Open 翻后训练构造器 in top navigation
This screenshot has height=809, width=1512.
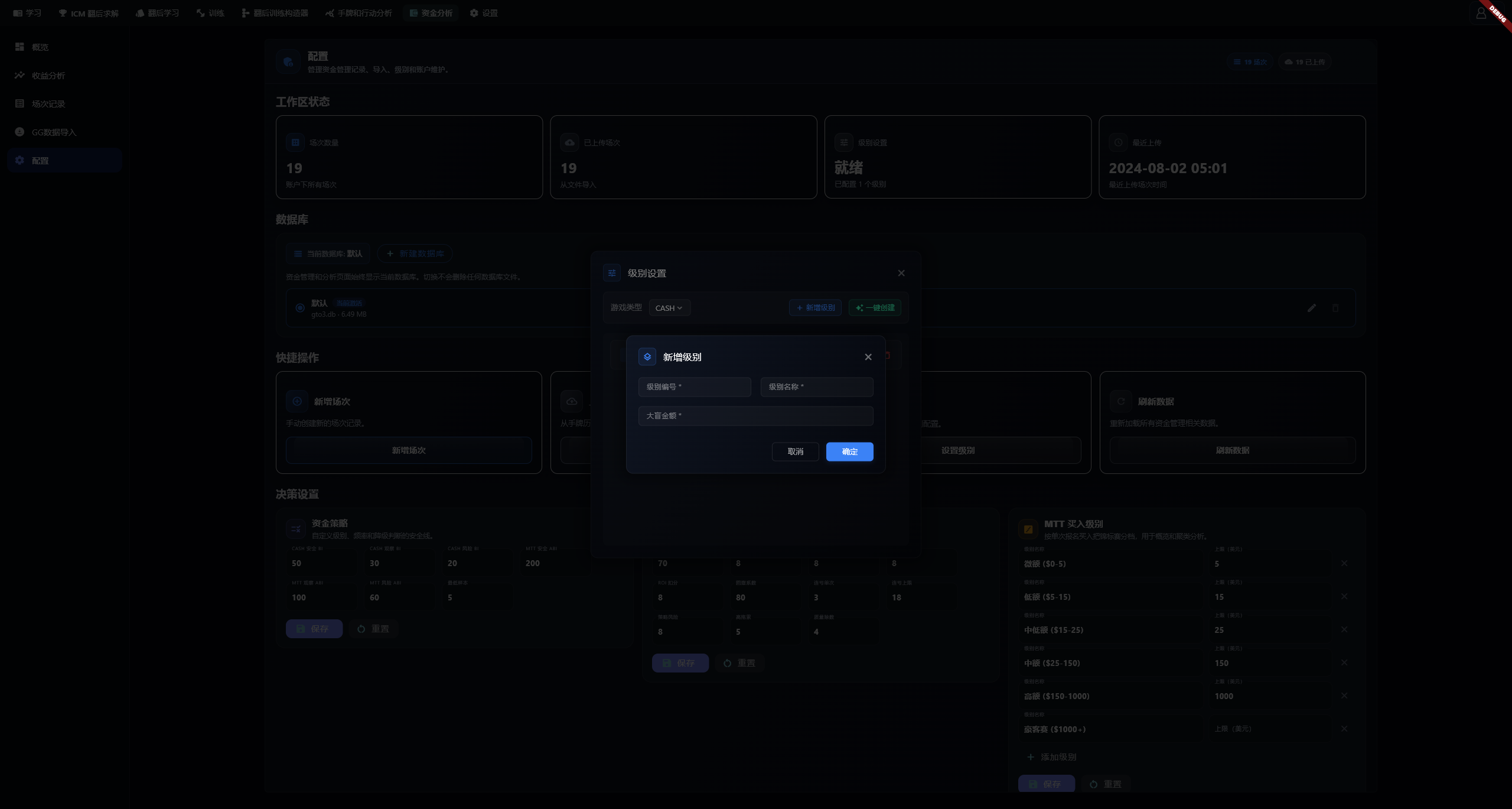pyautogui.click(x=275, y=13)
